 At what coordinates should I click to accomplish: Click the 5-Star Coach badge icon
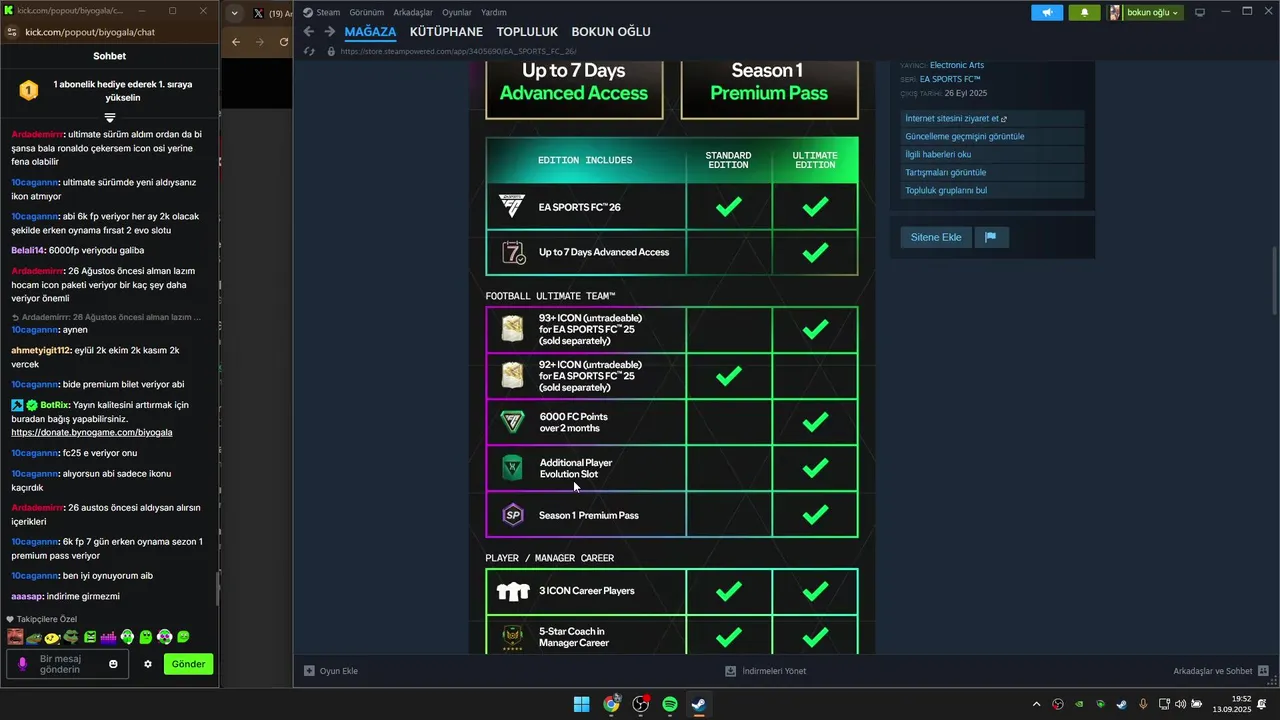pyautogui.click(x=512, y=637)
